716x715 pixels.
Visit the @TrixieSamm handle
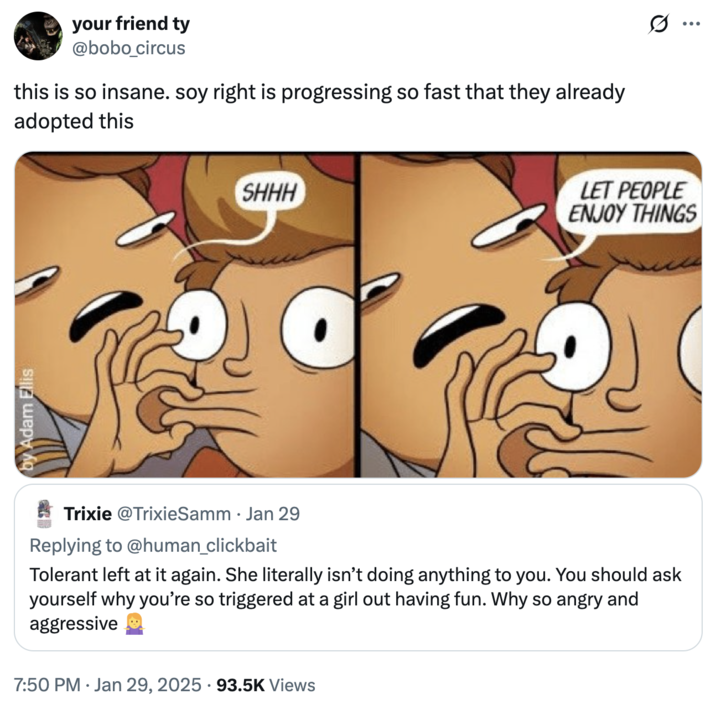click(x=174, y=514)
